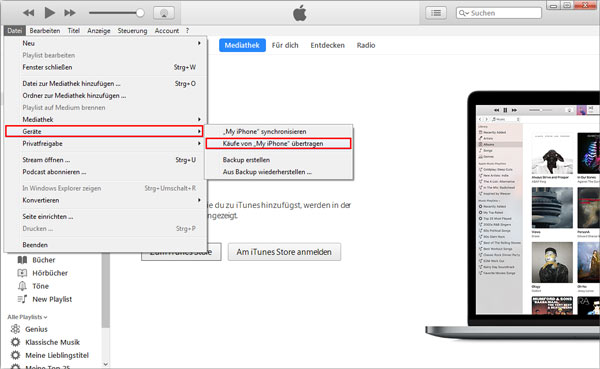Click the Hörbücher audiobook icon
The image size is (600, 369).
(22, 273)
